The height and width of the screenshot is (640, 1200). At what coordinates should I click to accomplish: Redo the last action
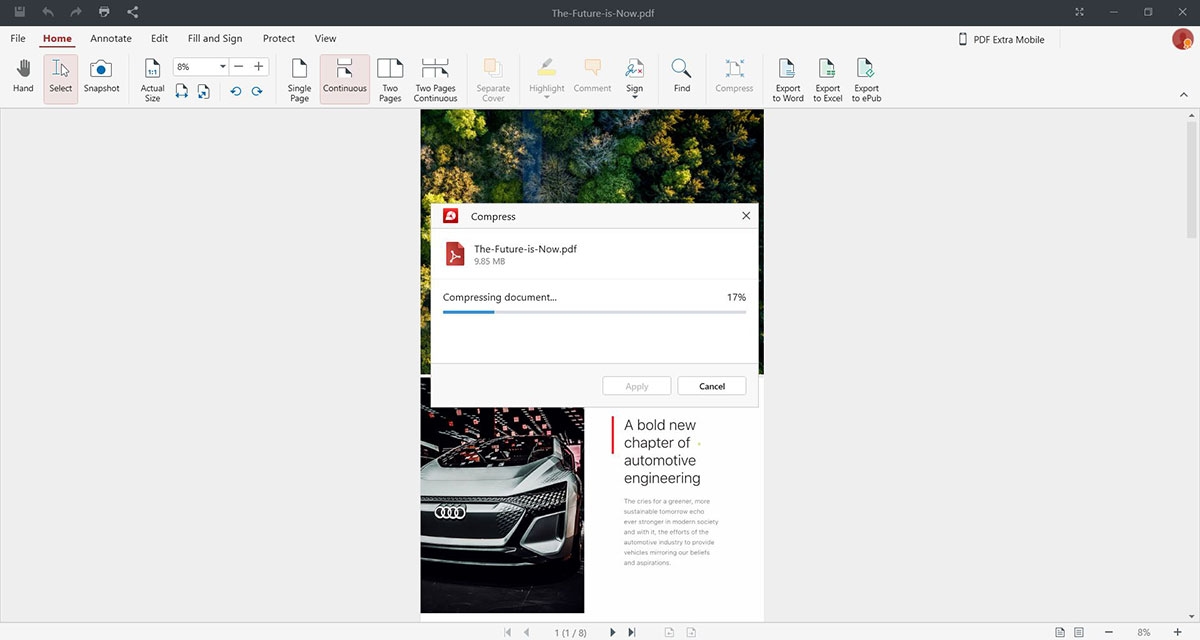76,12
